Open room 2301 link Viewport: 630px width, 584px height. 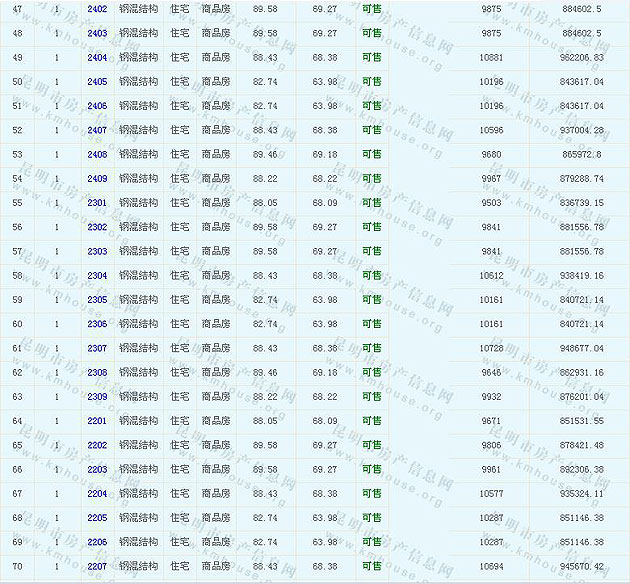97,203
